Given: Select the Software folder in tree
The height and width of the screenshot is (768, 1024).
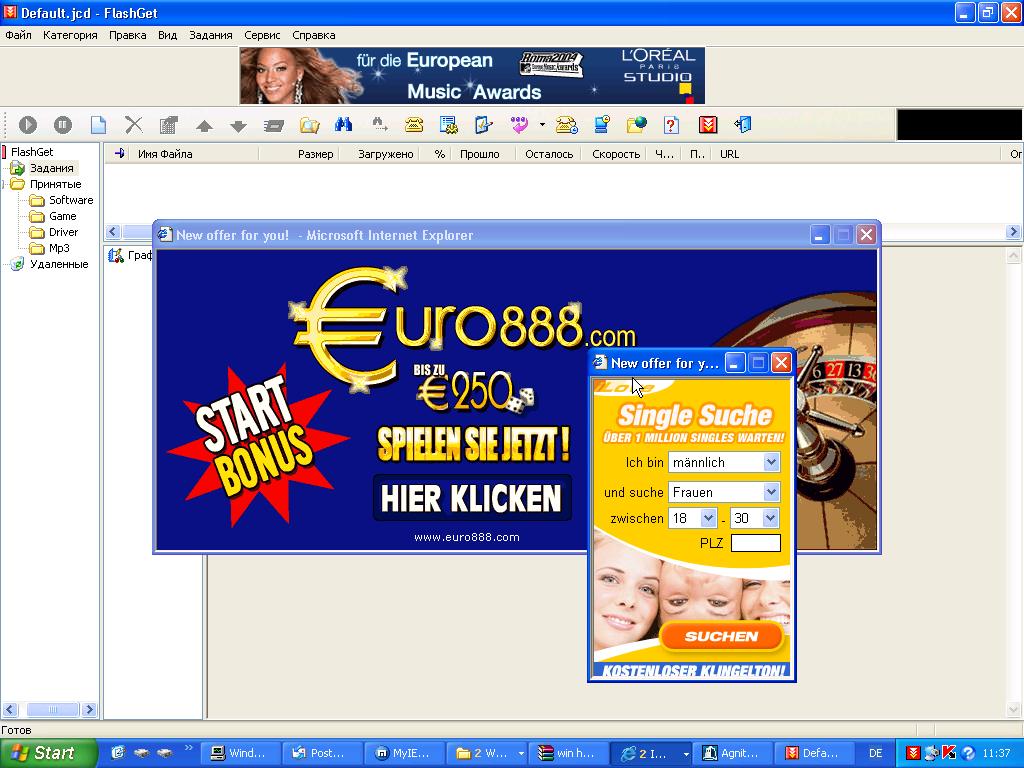Looking at the screenshot, I should click(71, 200).
